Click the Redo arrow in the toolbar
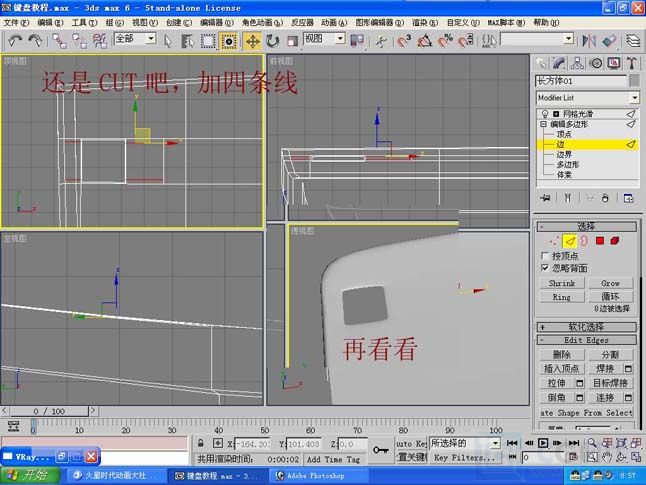The width and height of the screenshot is (646, 485). coord(35,40)
